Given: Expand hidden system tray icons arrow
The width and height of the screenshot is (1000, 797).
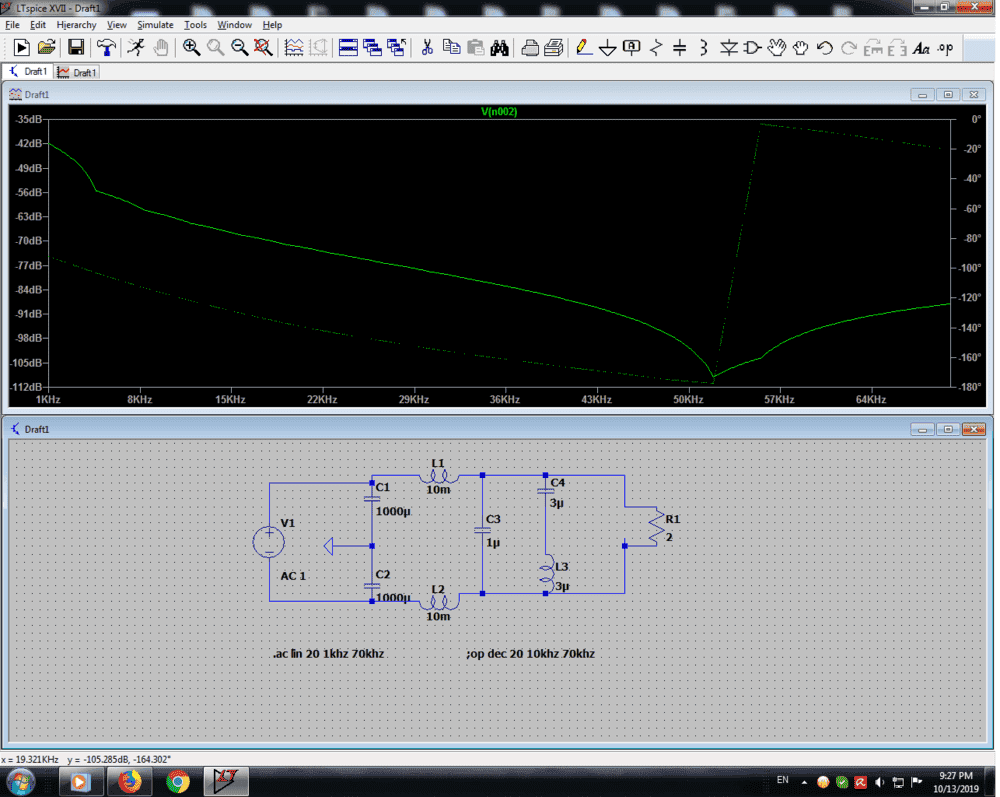Looking at the screenshot, I should point(805,781).
